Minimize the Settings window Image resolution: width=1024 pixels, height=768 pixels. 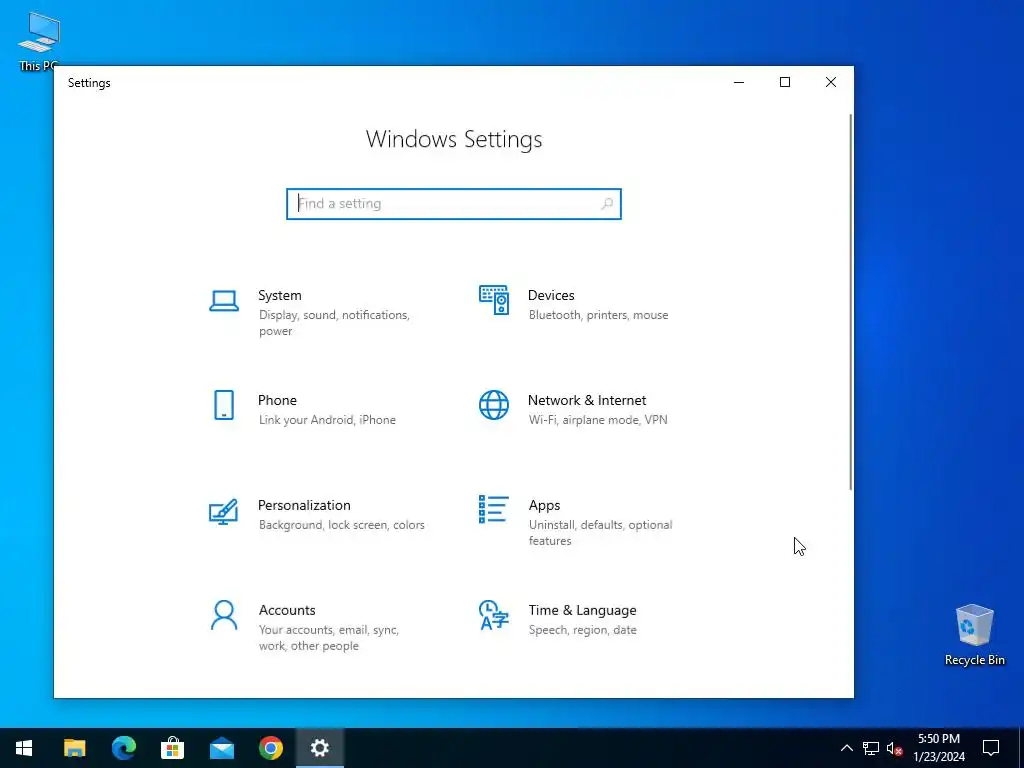[x=739, y=82]
